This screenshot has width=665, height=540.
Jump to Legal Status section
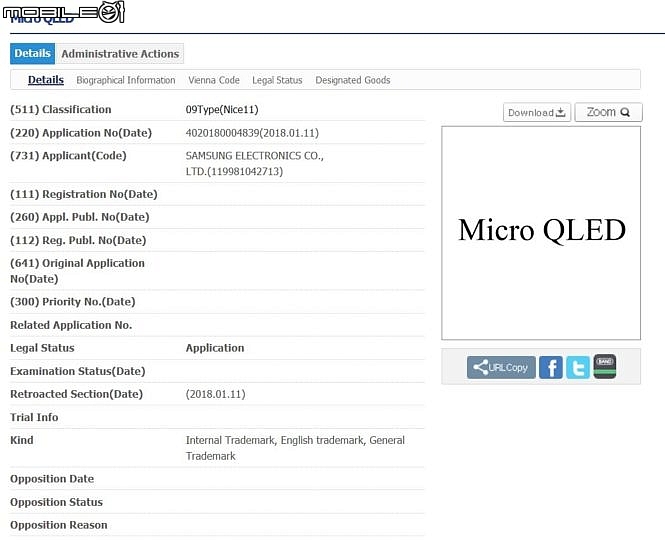277,80
